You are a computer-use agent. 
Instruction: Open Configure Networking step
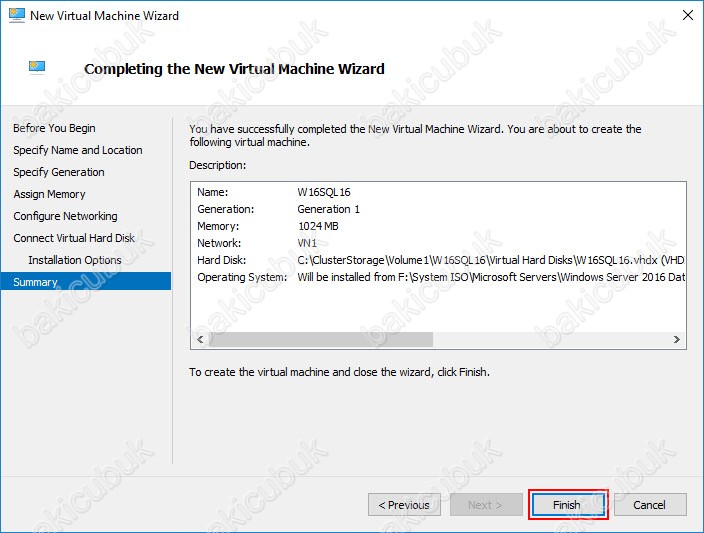pyautogui.click(x=66, y=216)
